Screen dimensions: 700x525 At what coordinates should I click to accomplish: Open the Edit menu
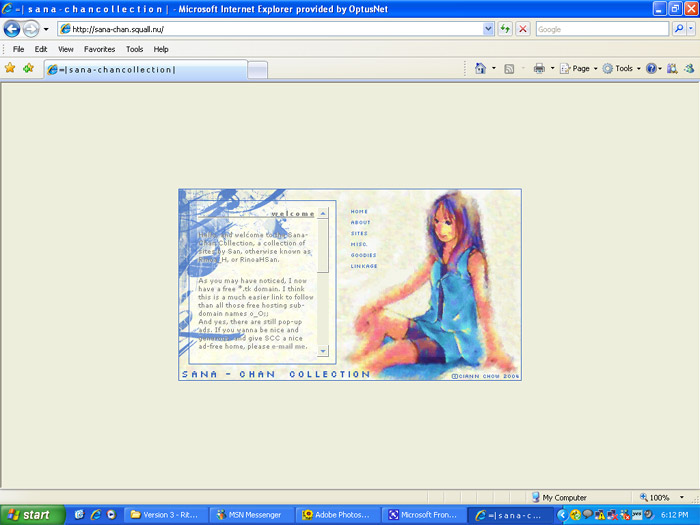pos(41,49)
